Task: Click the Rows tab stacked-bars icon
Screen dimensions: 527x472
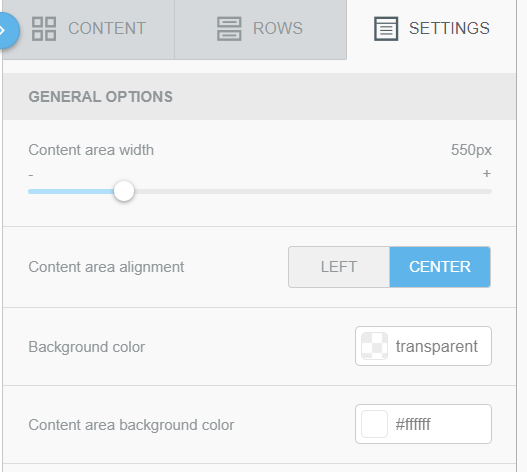Action: click(229, 29)
